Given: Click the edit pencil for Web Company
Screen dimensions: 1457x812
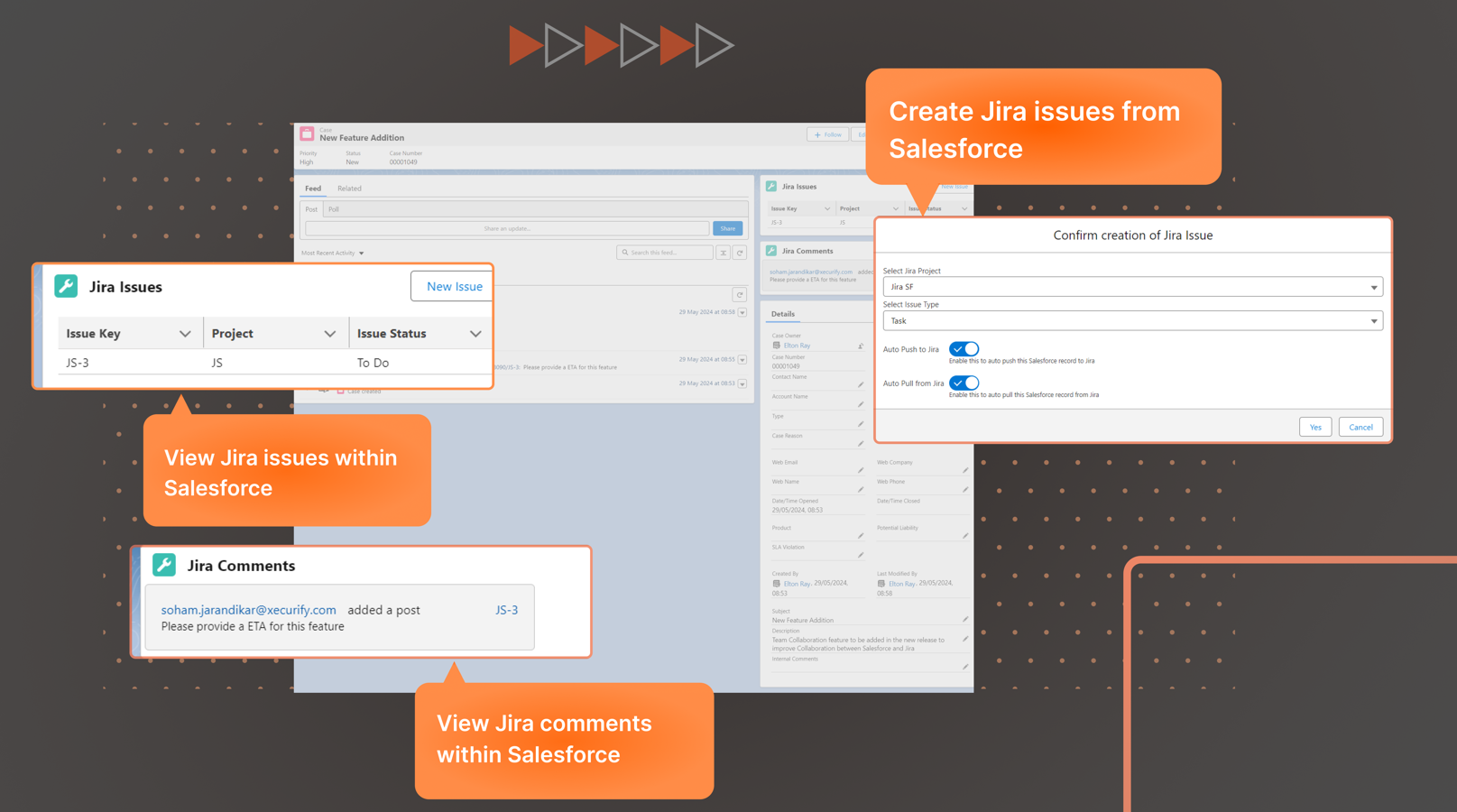Looking at the screenshot, I should click(x=965, y=470).
